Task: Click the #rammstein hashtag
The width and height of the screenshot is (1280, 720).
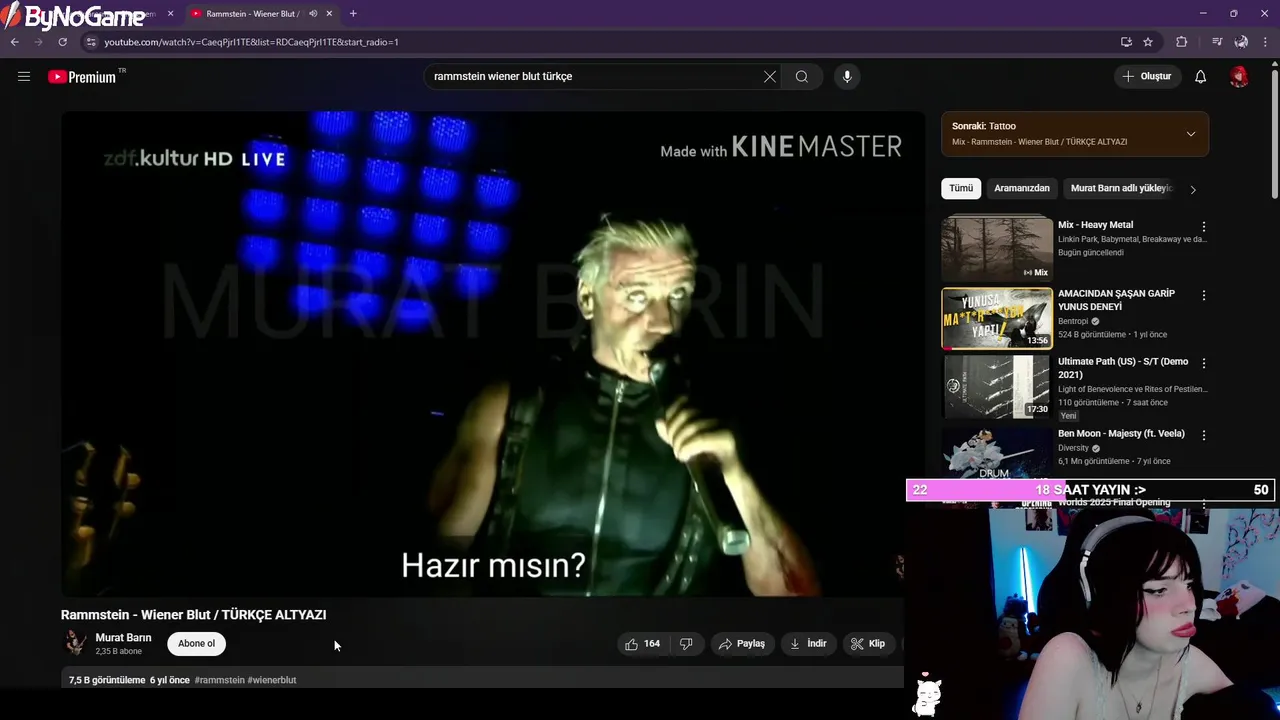Action: pyautogui.click(x=219, y=680)
